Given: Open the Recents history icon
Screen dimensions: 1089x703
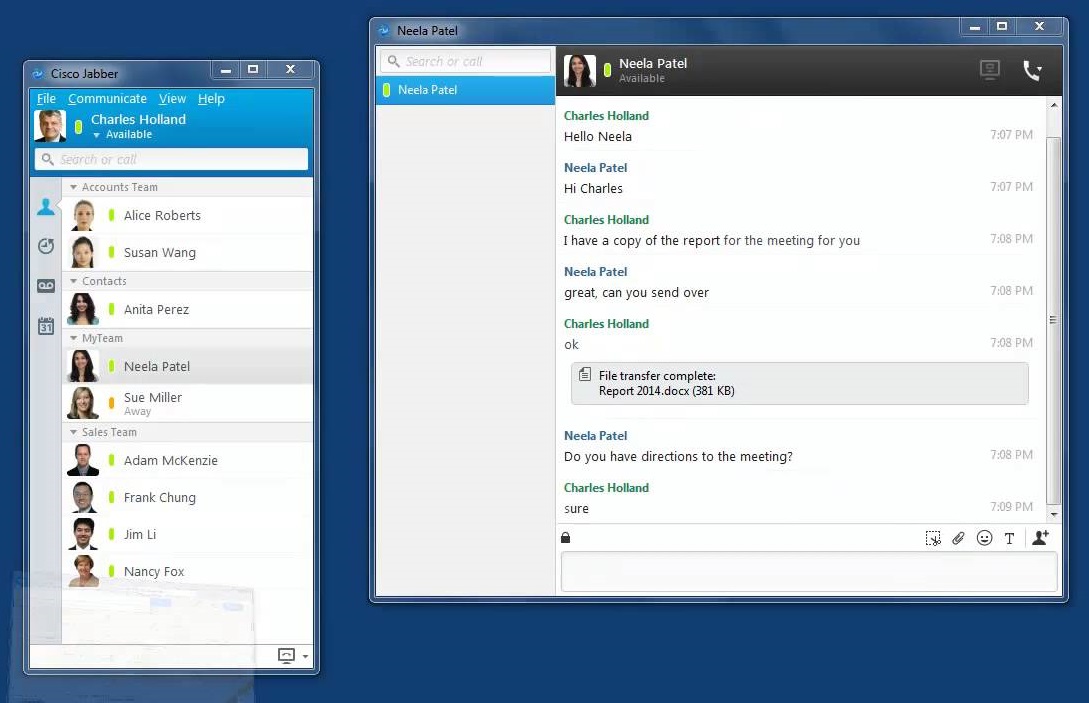Looking at the screenshot, I should (x=46, y=246).
